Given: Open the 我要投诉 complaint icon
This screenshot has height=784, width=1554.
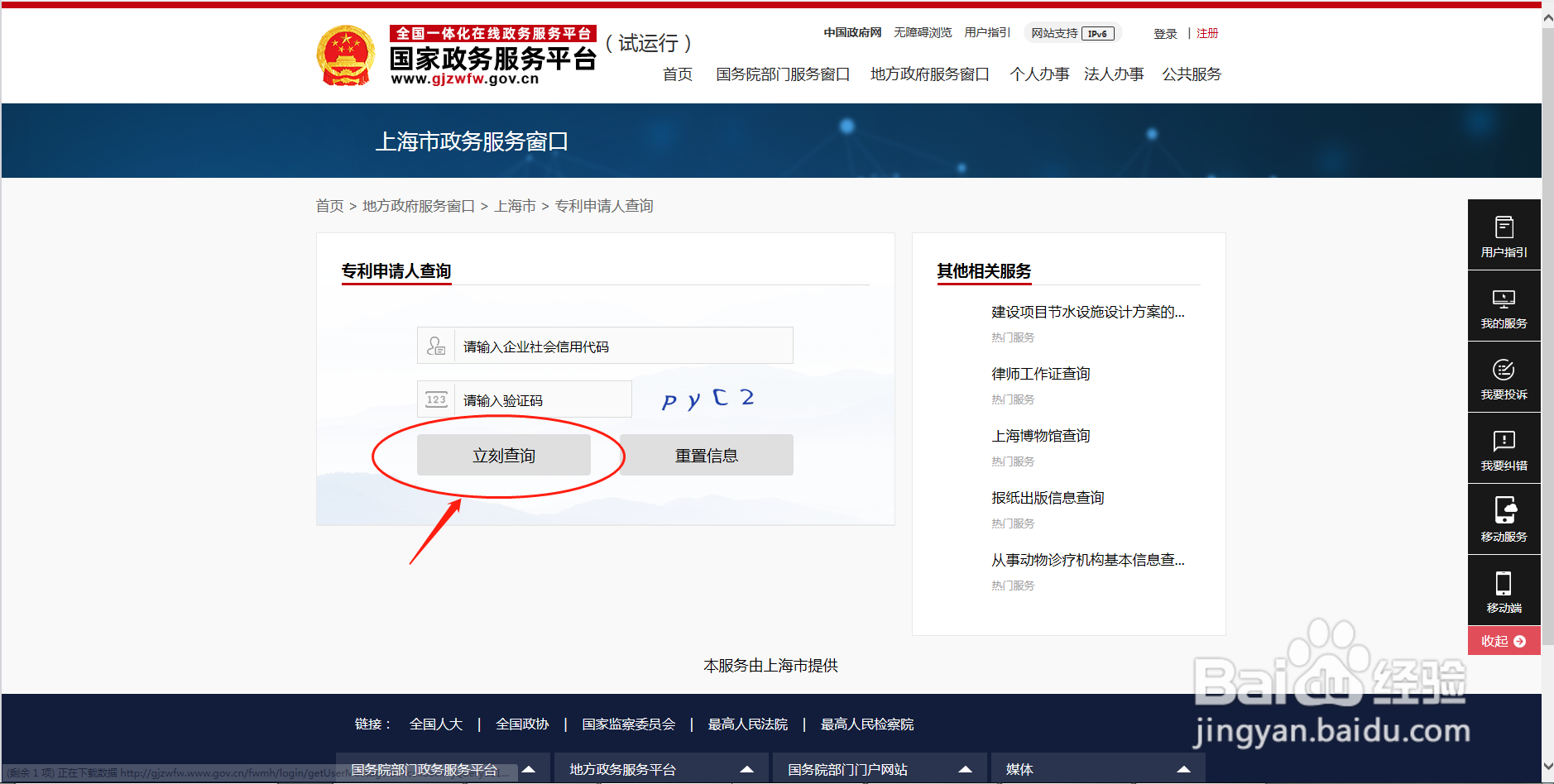Looking at the screenshot, I should click(x=1504, y=376).
